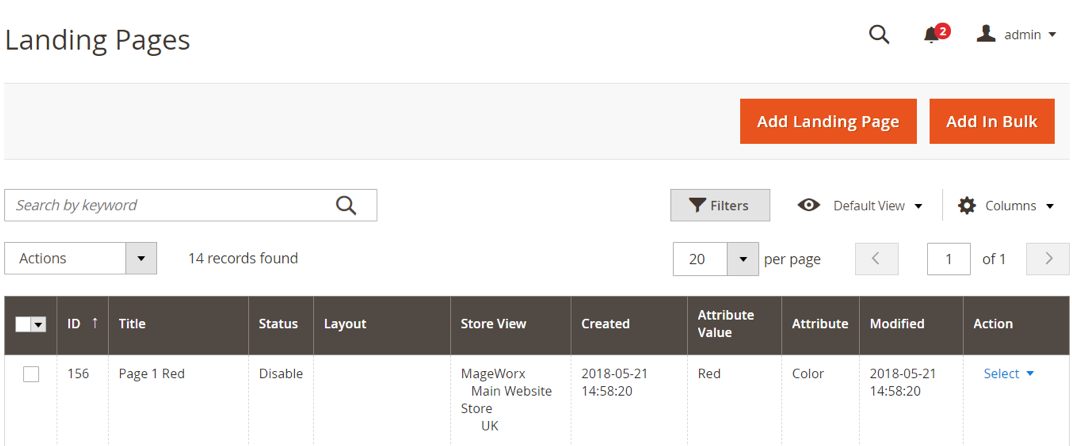Image resolution: width=1072 pixels, height=446 pixels.
Task: Toggle ID column sort arrow
Action: pos(94,324)
